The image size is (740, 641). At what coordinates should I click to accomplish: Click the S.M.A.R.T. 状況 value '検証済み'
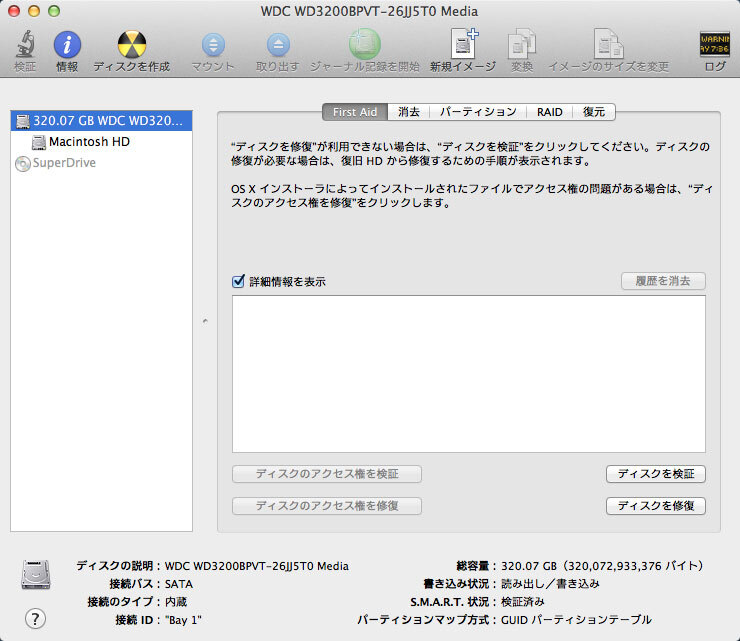click(x=523, y=602)
